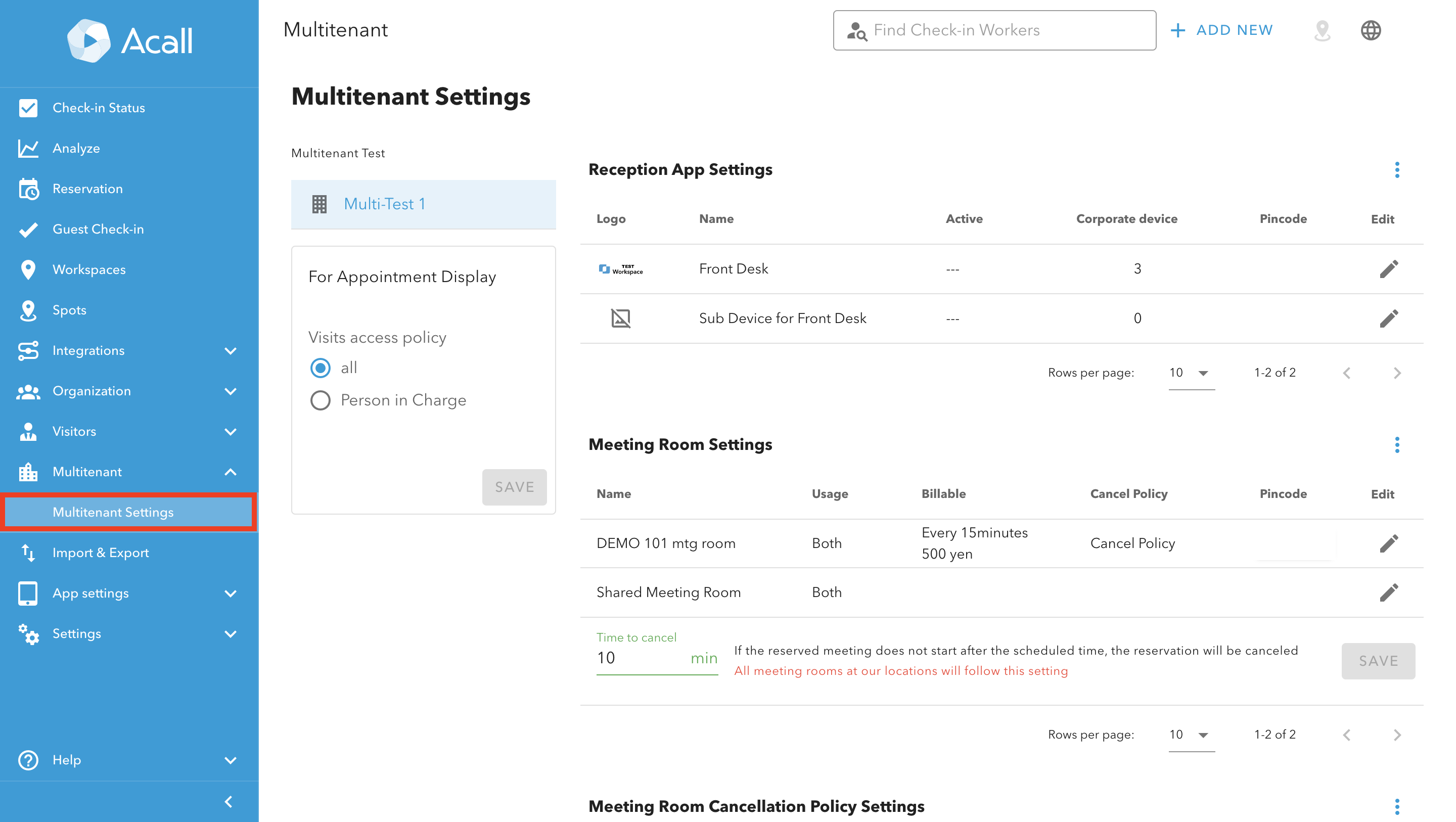Expand the Integrations menu
Image resolution: width=1456 pixels, height=822 pixels.
[x=230, y=350]
